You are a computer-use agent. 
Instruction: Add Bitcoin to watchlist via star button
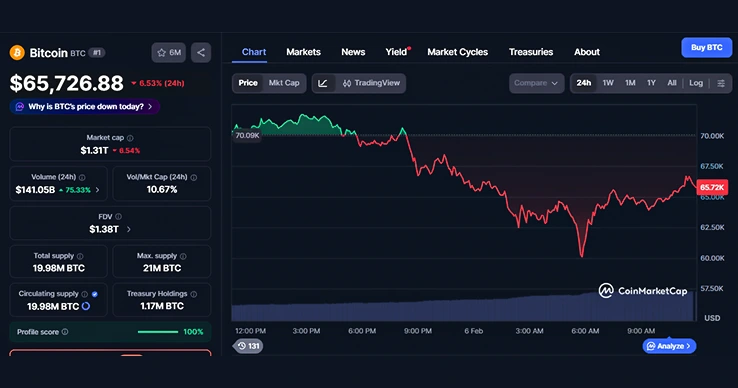point(168,52)
